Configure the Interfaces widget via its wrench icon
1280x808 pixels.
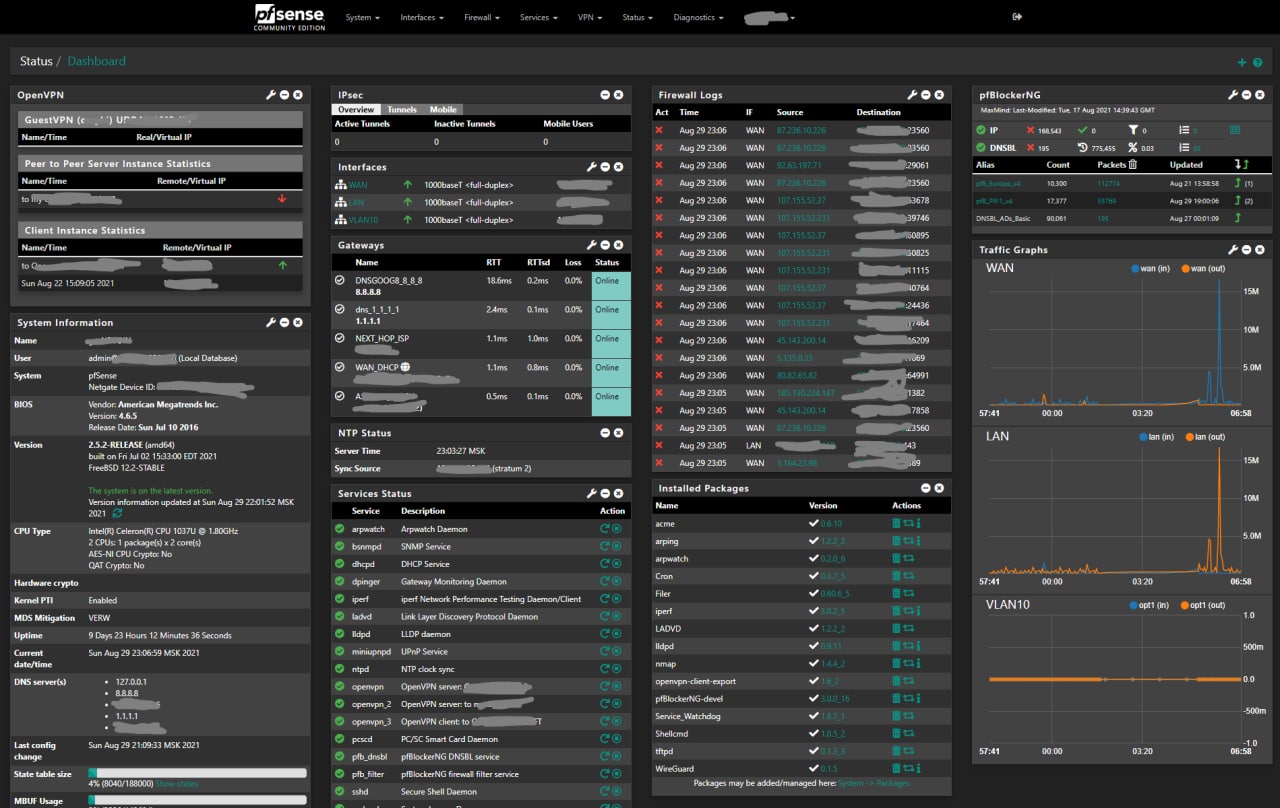click(x=592, y=167)
